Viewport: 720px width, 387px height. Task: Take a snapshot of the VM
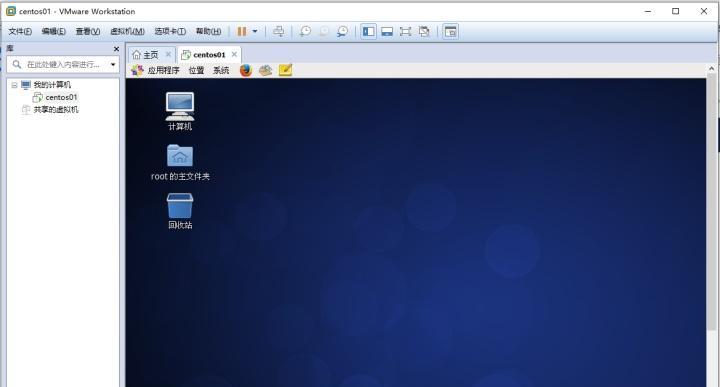(305, 31)
